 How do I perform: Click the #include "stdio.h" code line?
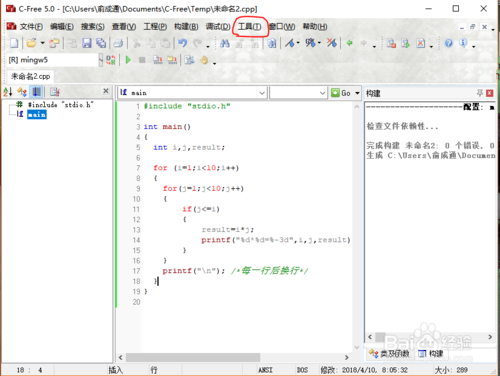[187, 106]
